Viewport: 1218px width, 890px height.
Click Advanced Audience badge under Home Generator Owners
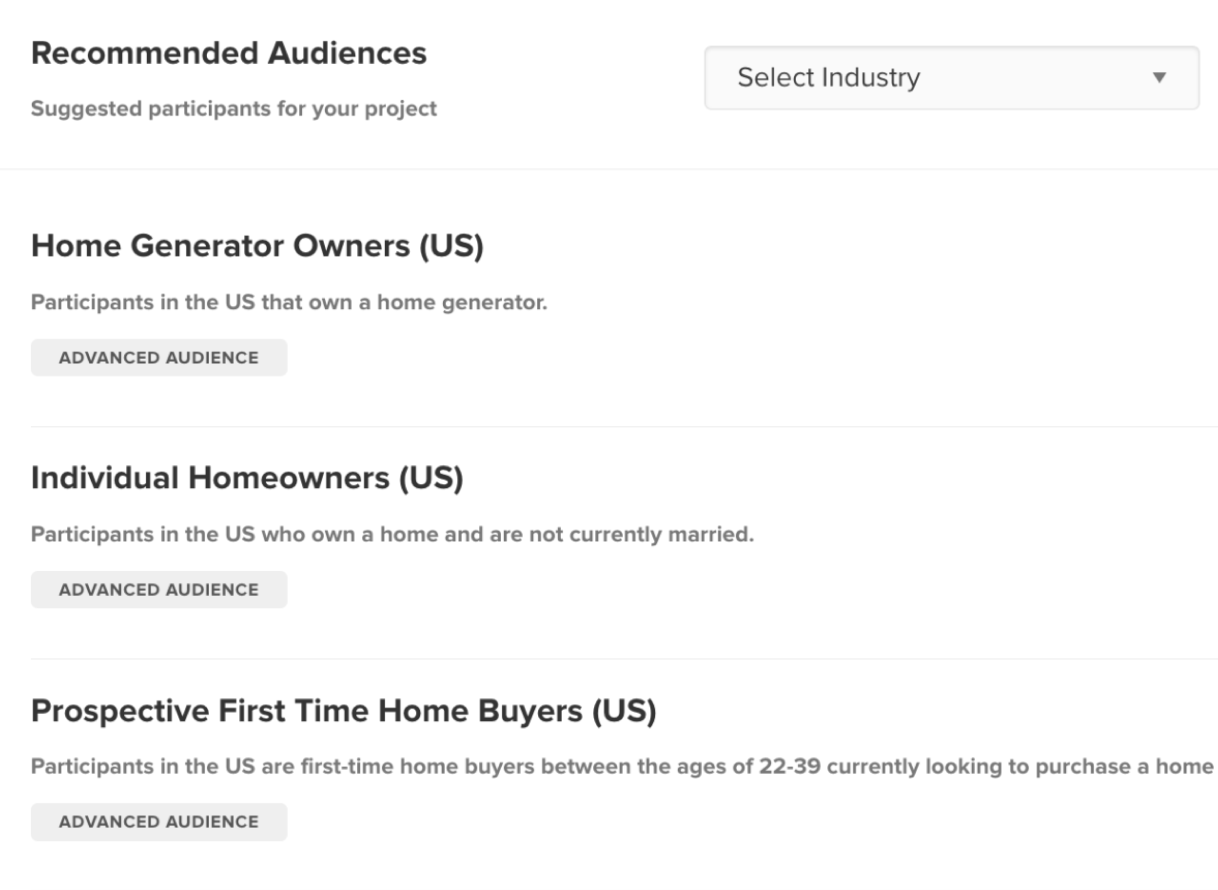159,357
